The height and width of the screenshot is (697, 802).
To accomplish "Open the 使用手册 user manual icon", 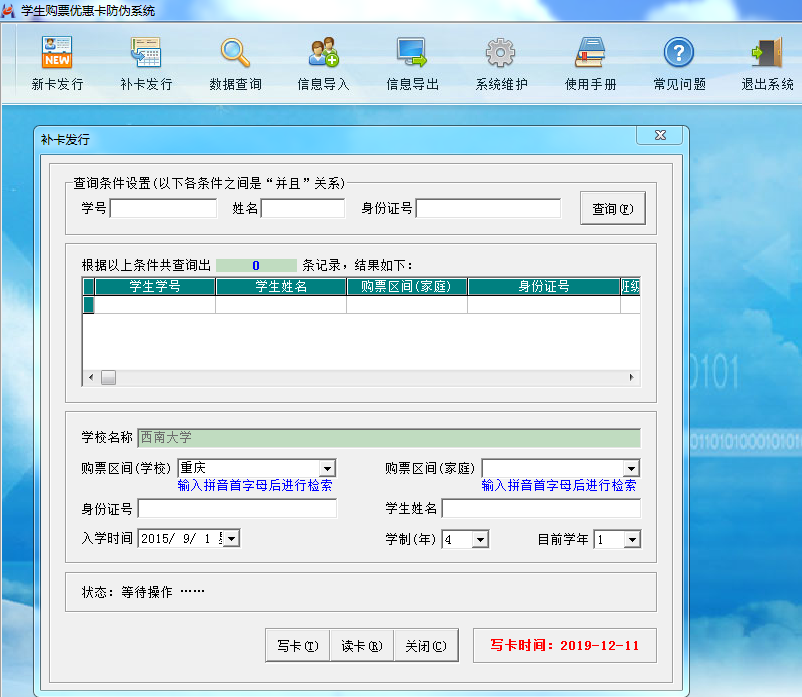I will 590,53.
